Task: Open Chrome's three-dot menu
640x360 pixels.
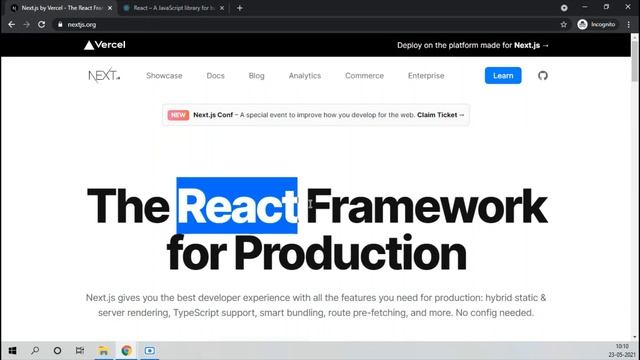Action: (629, 24)
